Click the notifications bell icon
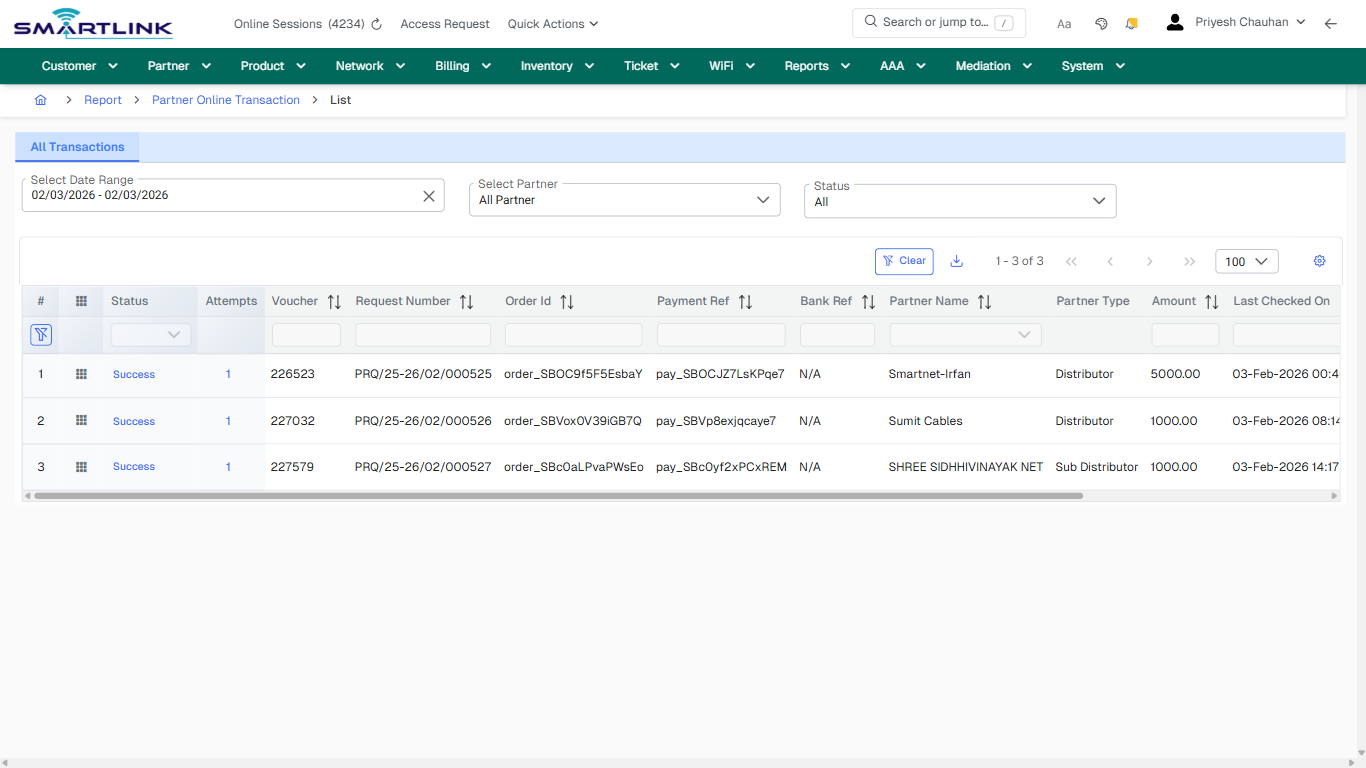Screen dimensions: 1366x768 [x=1131, y=22]
